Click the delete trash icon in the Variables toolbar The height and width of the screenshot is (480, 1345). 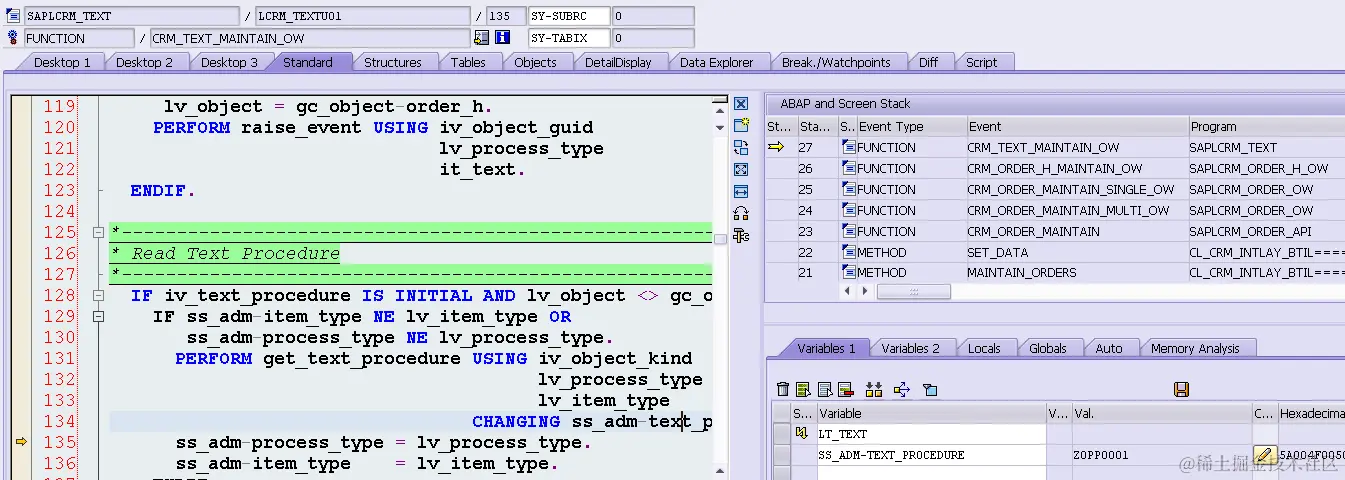pyautogui.click(x=783, y=389)
